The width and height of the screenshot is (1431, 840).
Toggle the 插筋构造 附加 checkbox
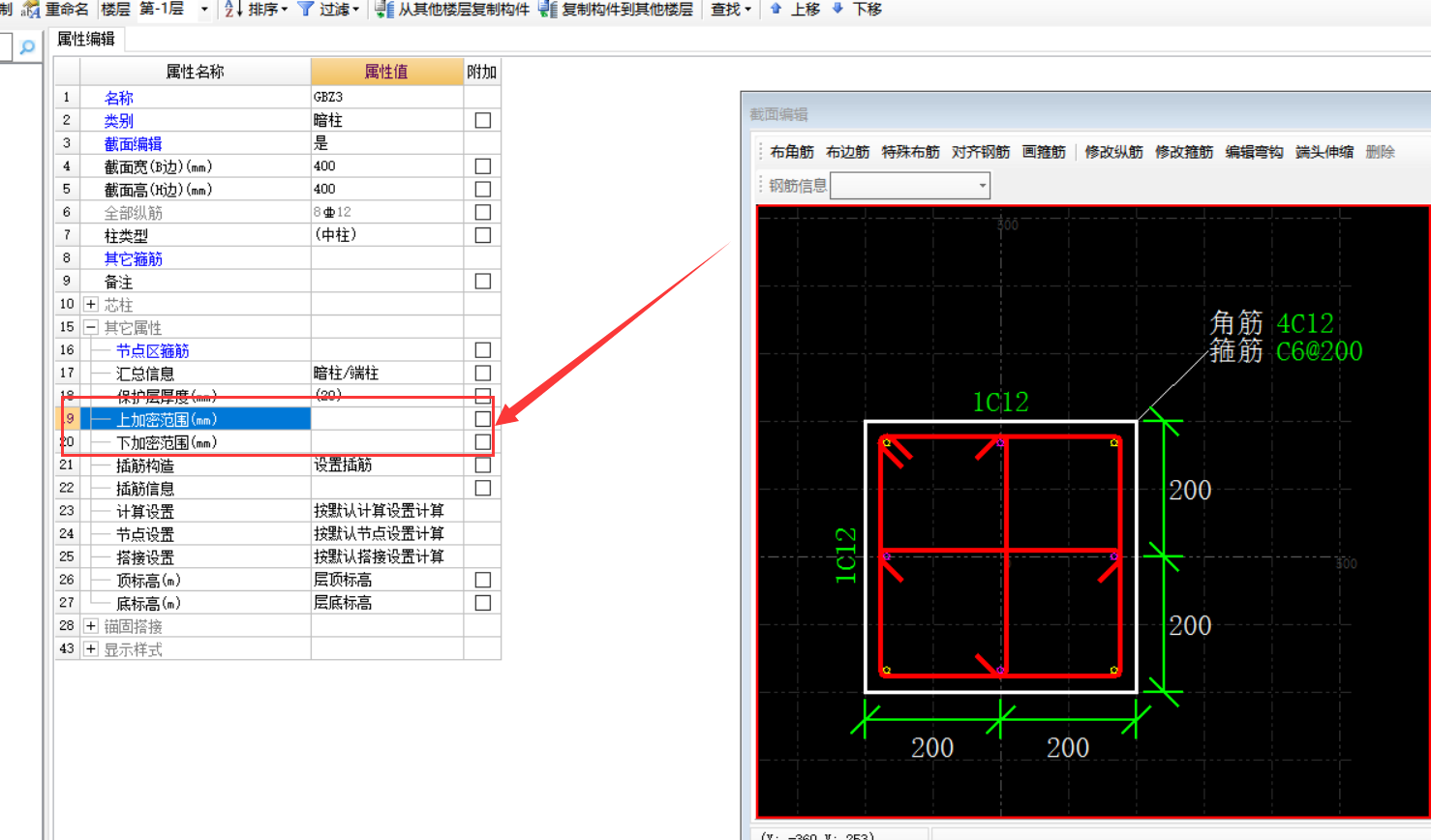(x=483, y=465)
